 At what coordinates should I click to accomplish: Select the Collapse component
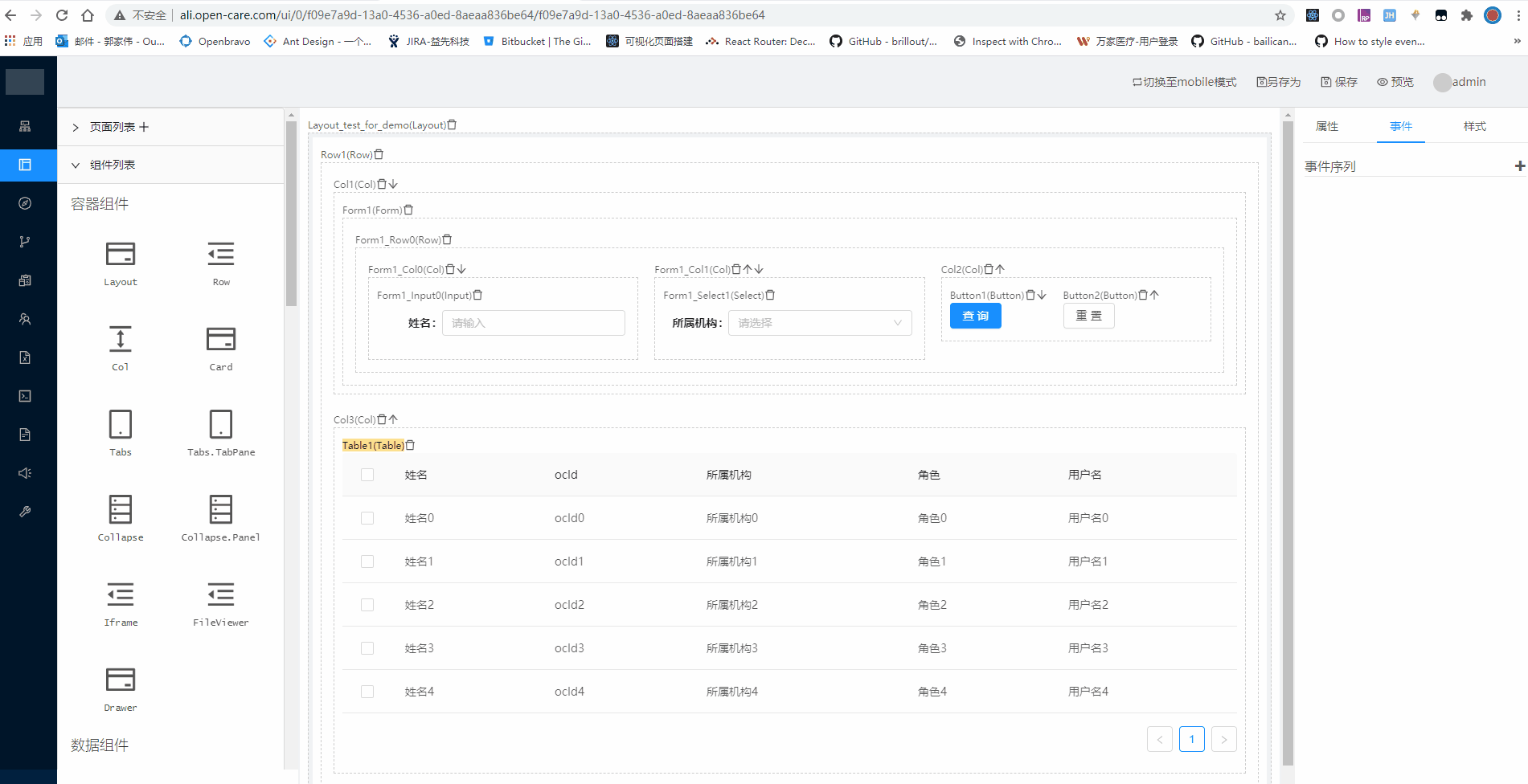click(121, 519)
